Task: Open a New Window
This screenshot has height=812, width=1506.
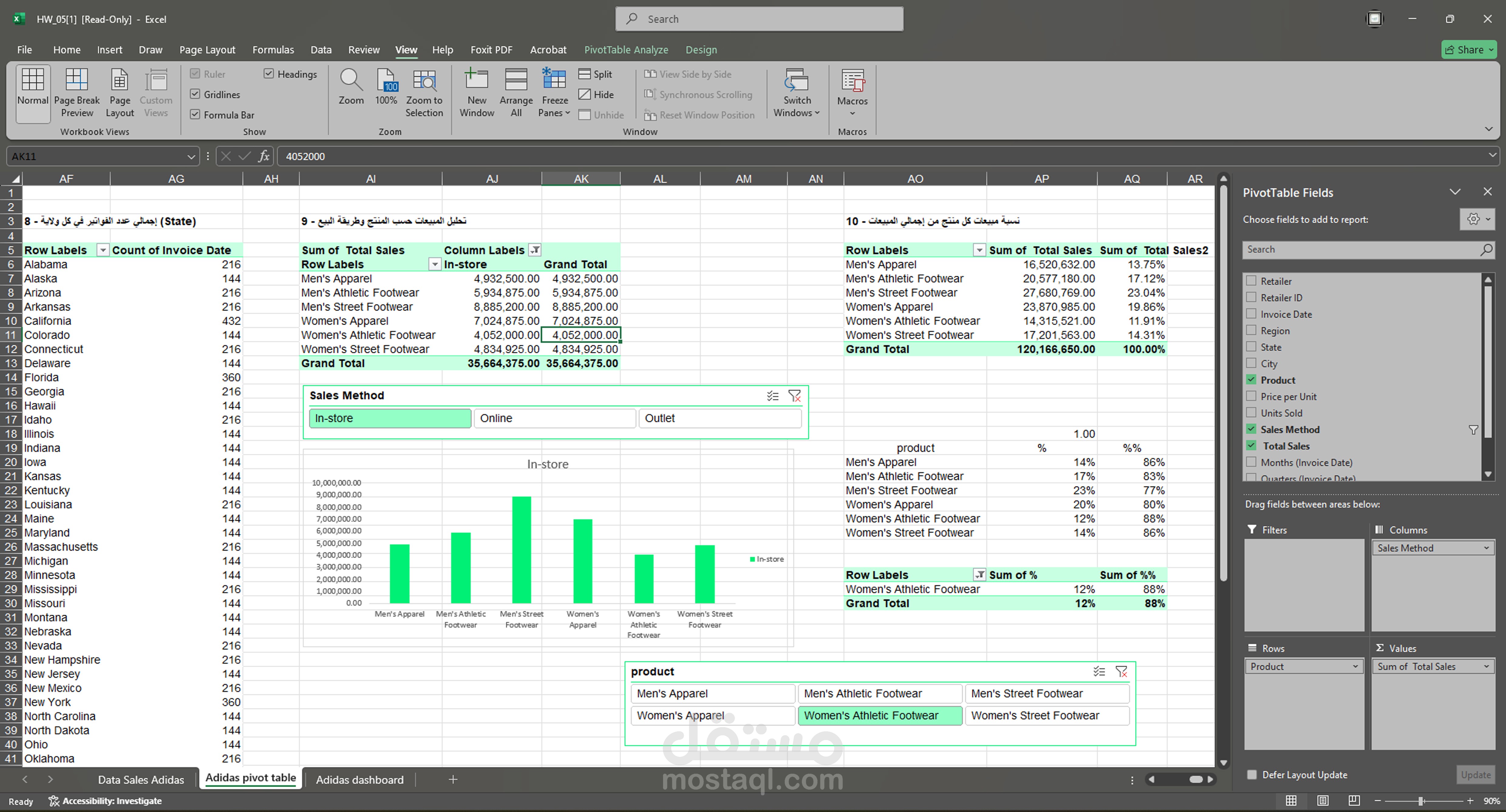Action: pos(477,92)
